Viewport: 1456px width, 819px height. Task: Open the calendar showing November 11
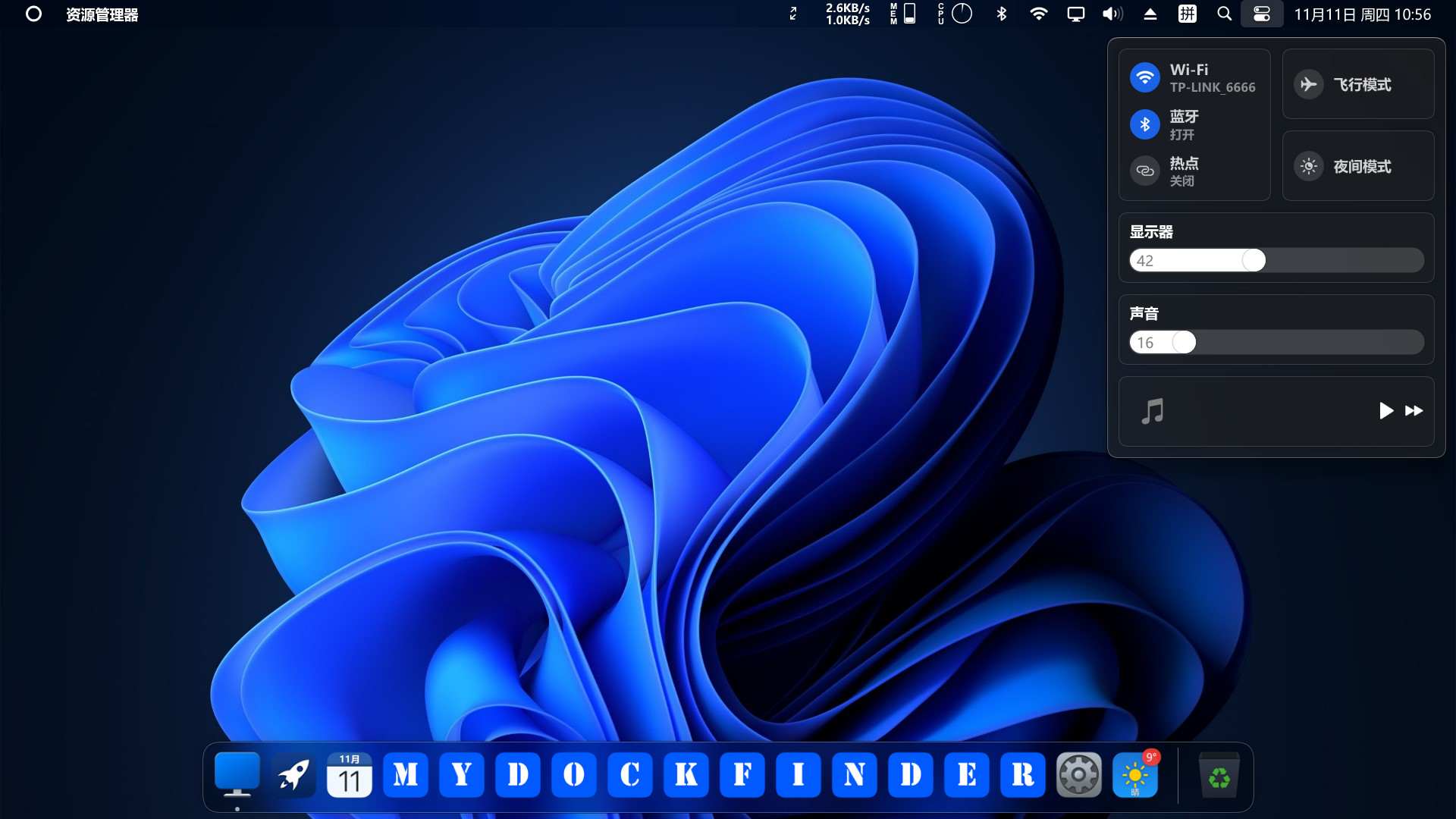[x=350, y=774]
